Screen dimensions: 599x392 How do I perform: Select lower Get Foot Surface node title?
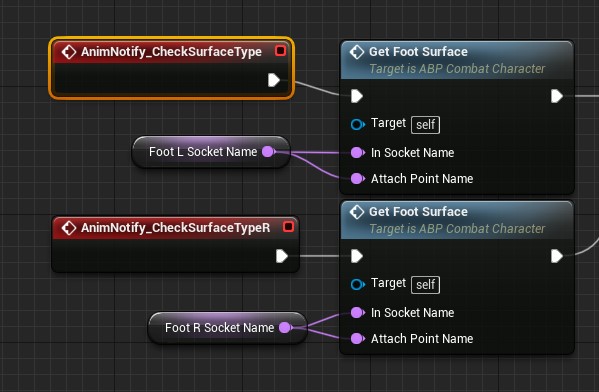click(x=418, y=212)
